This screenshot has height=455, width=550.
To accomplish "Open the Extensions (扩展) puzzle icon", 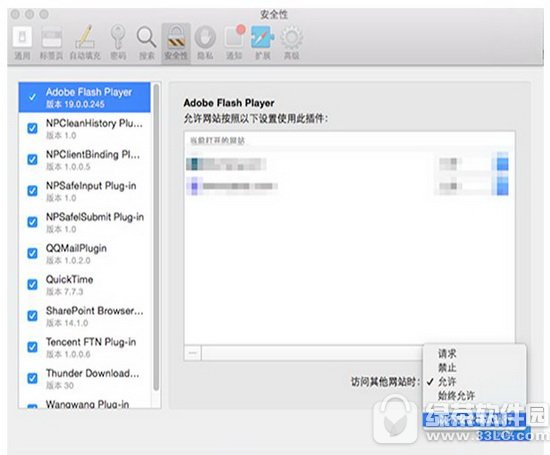I will [263, 42].
